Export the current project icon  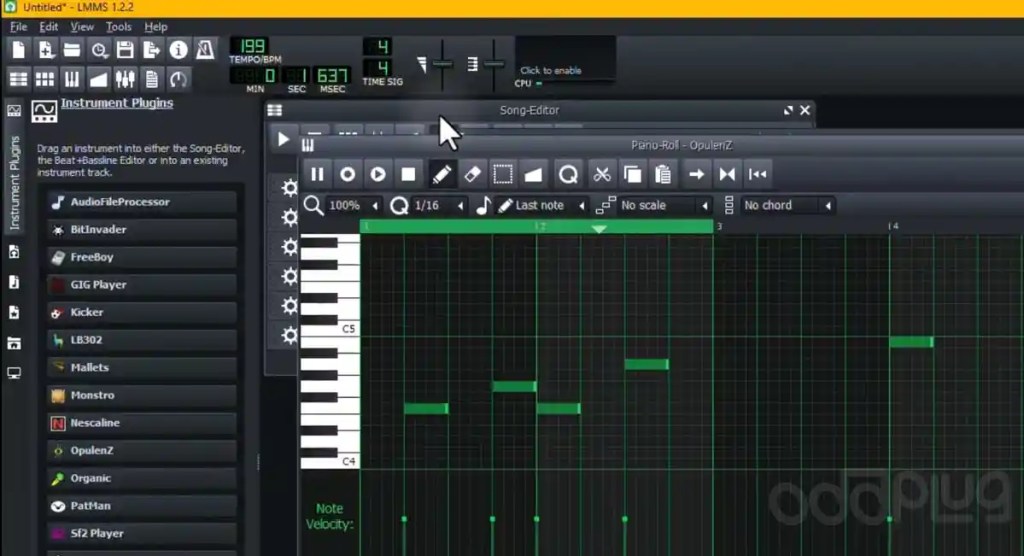click(152, 50)
